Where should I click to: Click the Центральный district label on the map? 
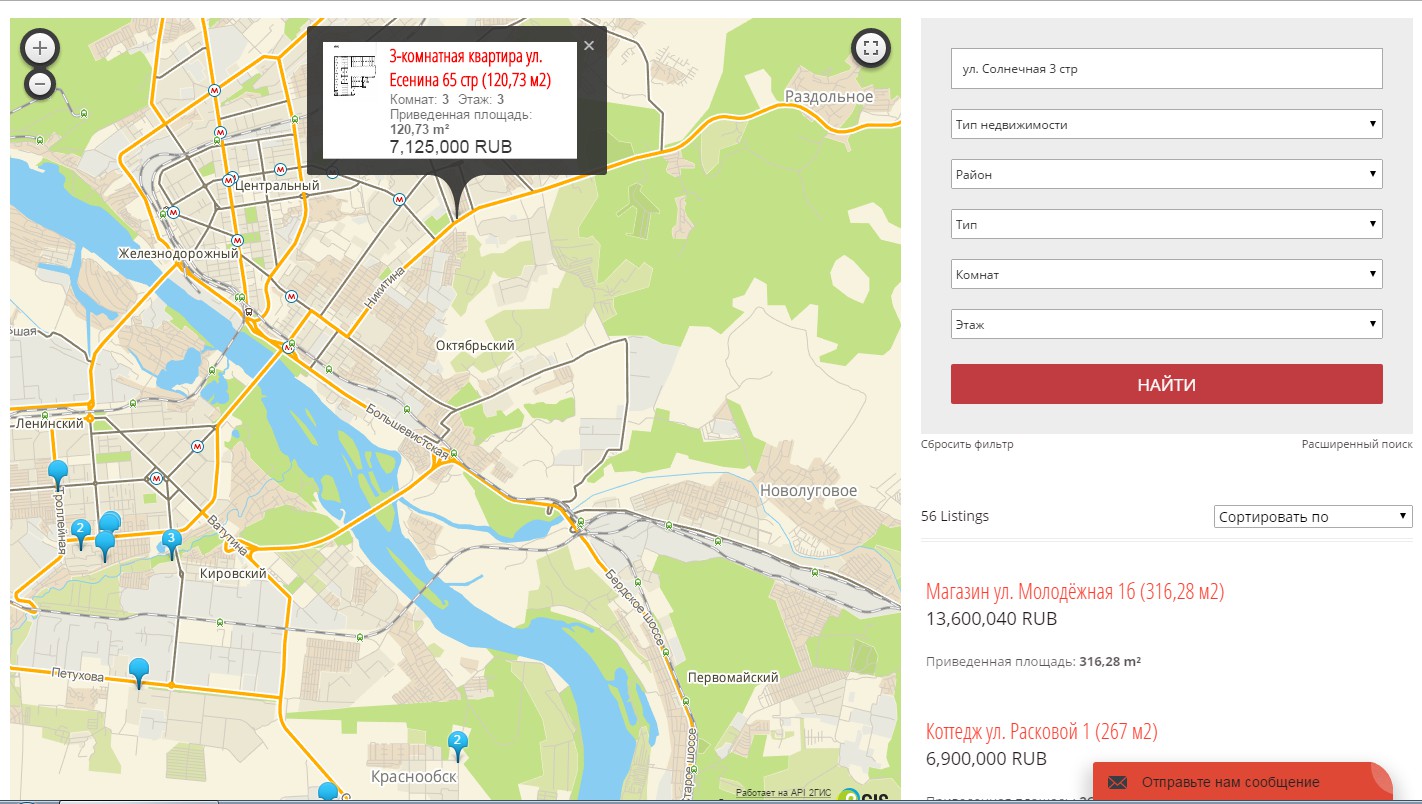click(277, 186)
